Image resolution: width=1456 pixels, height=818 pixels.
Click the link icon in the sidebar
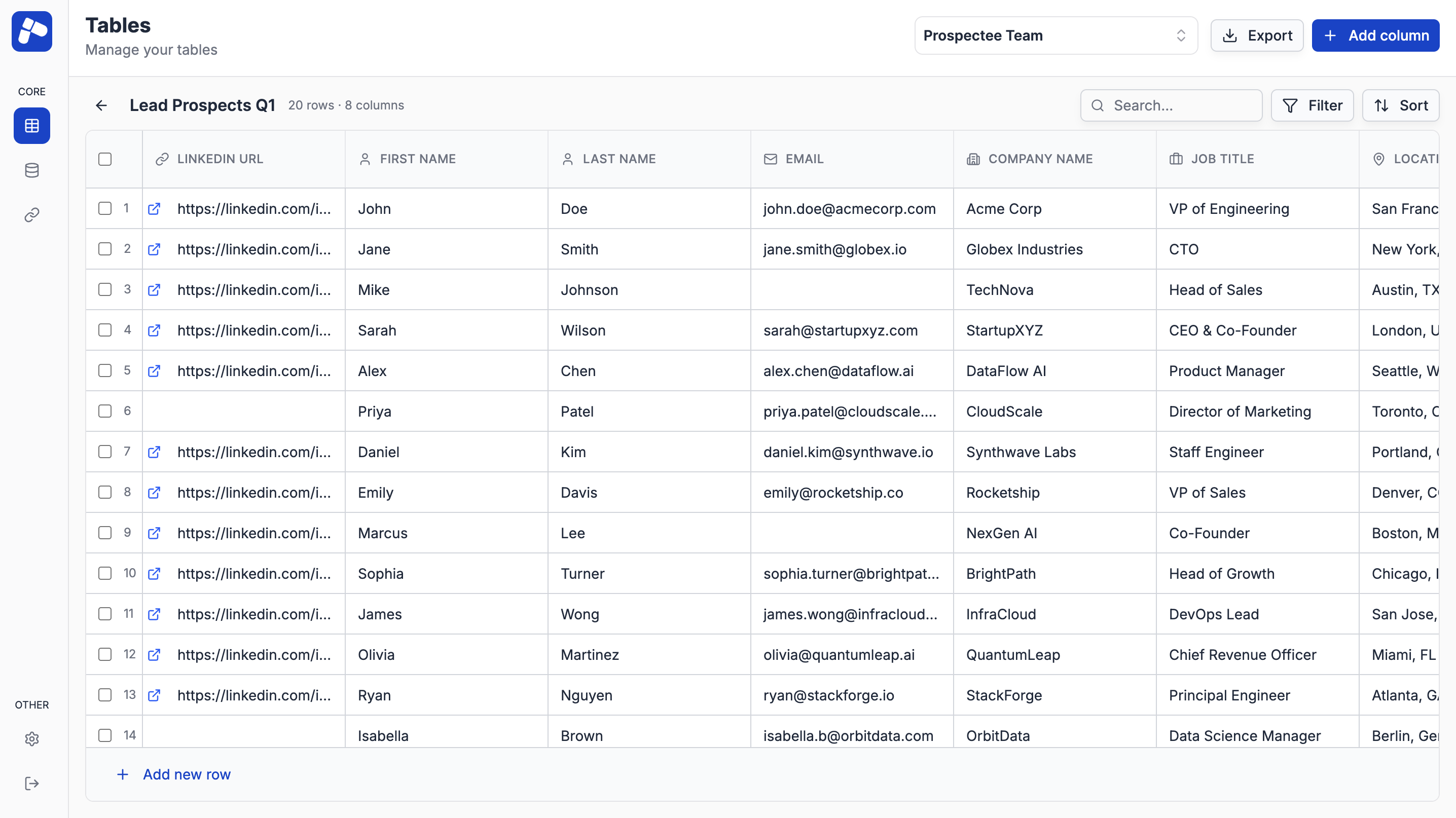click(x=31, y=215)
